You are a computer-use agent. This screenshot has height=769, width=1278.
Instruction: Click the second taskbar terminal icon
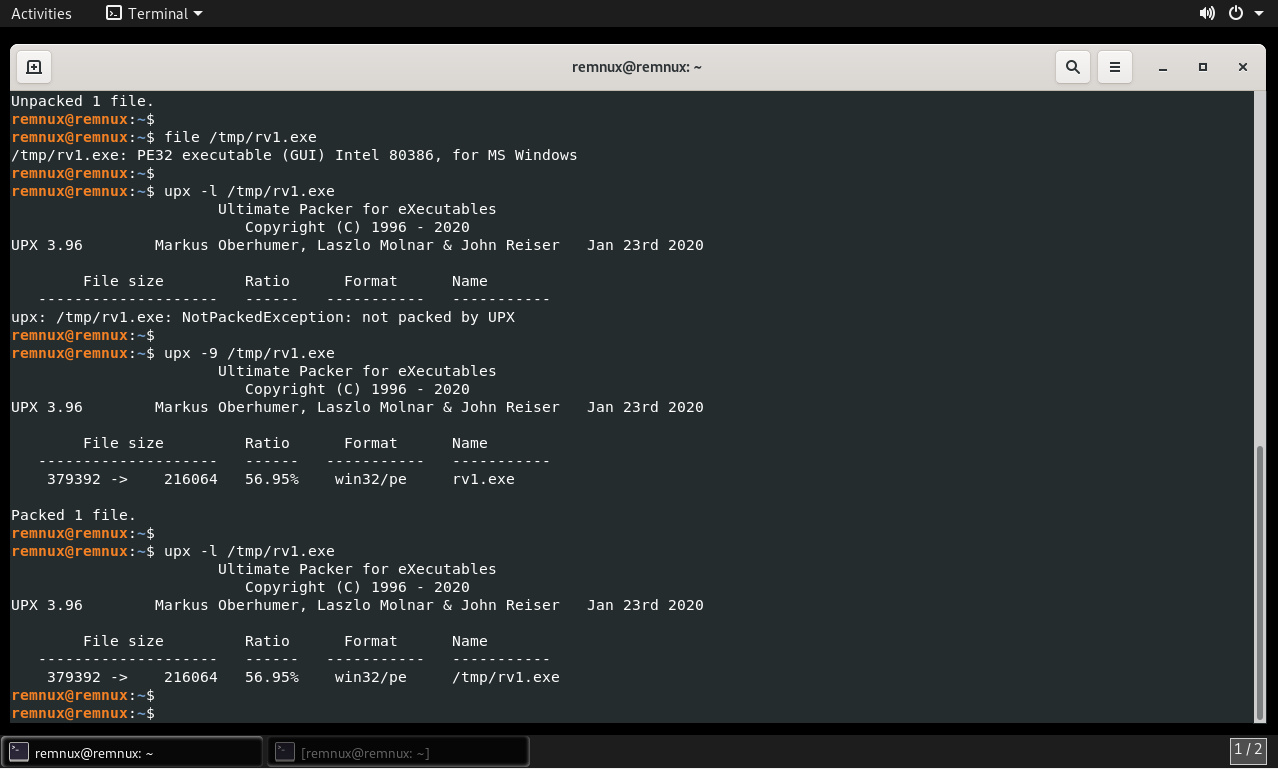coord(285,752)
